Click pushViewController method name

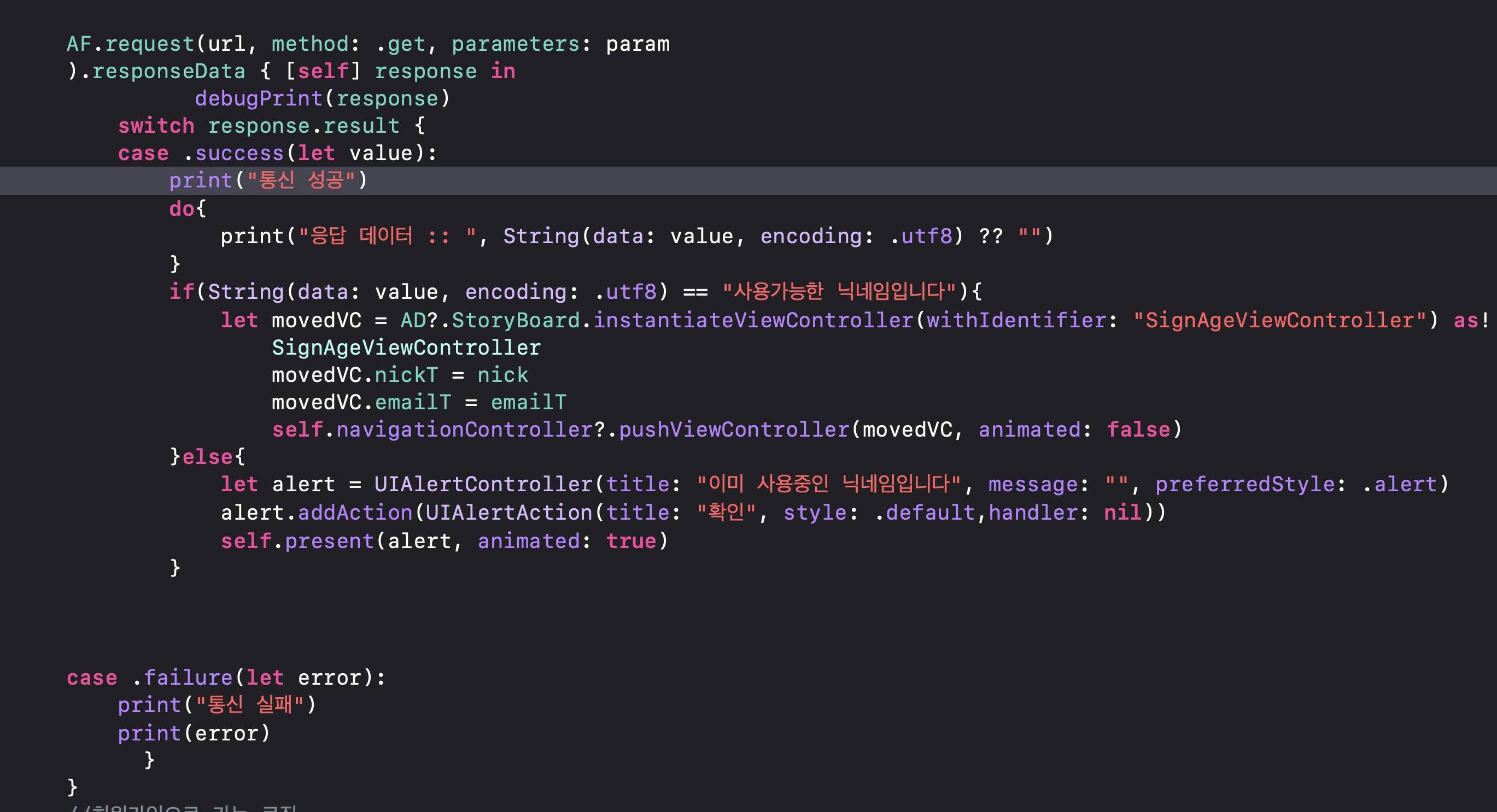[733, 430]
